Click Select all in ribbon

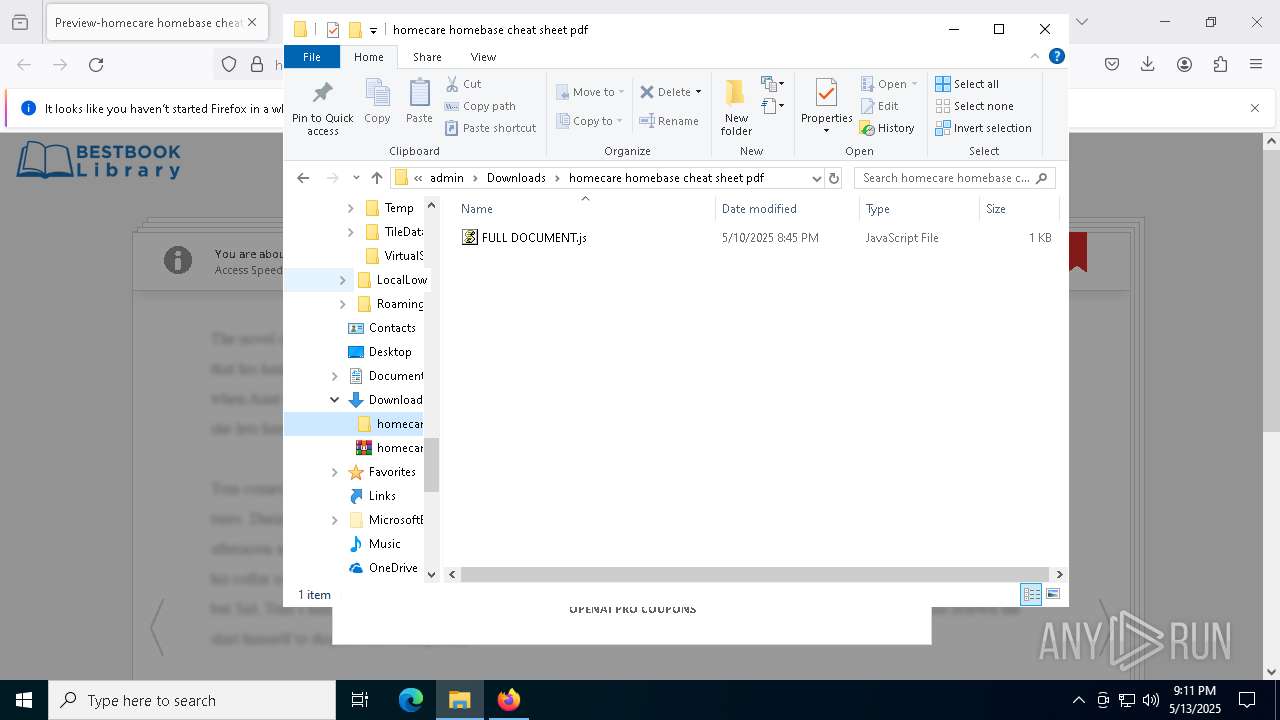tap(967, 84)
